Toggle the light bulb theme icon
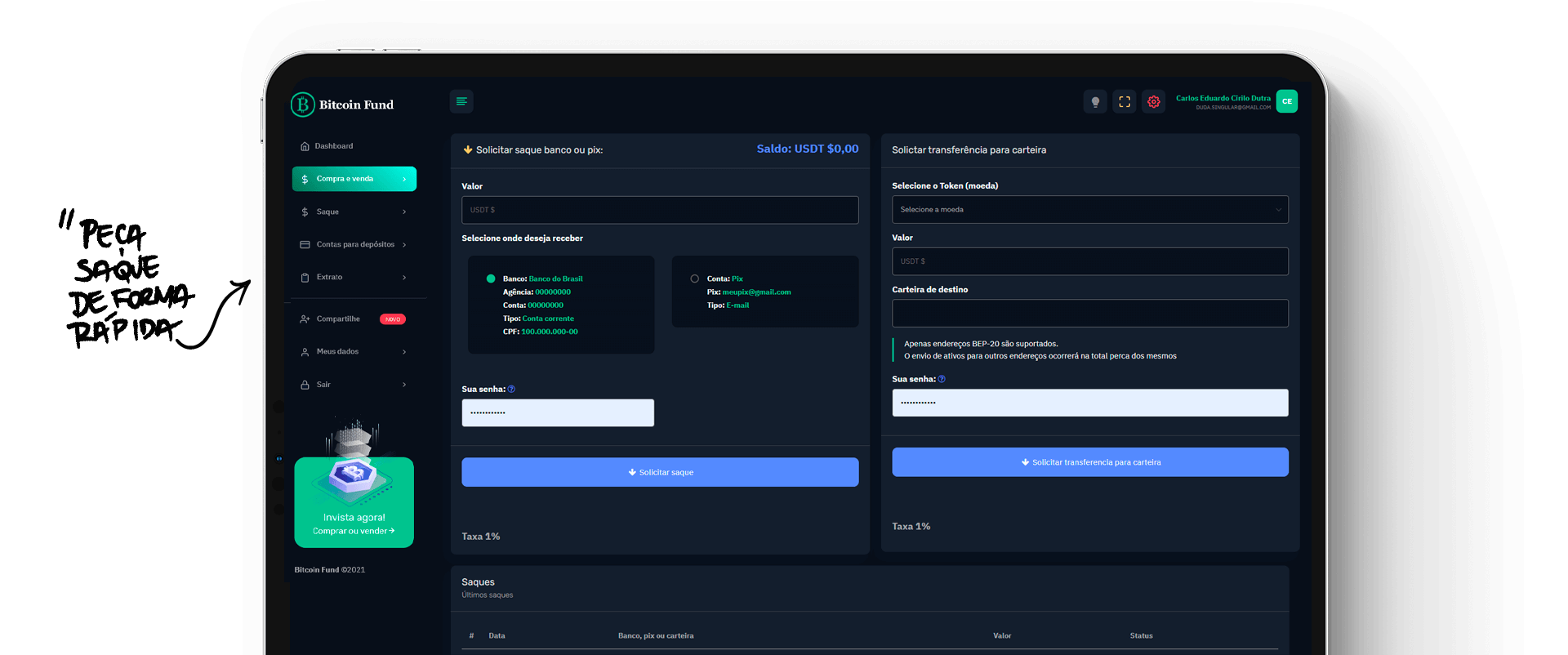 [x=1095, y=102]
